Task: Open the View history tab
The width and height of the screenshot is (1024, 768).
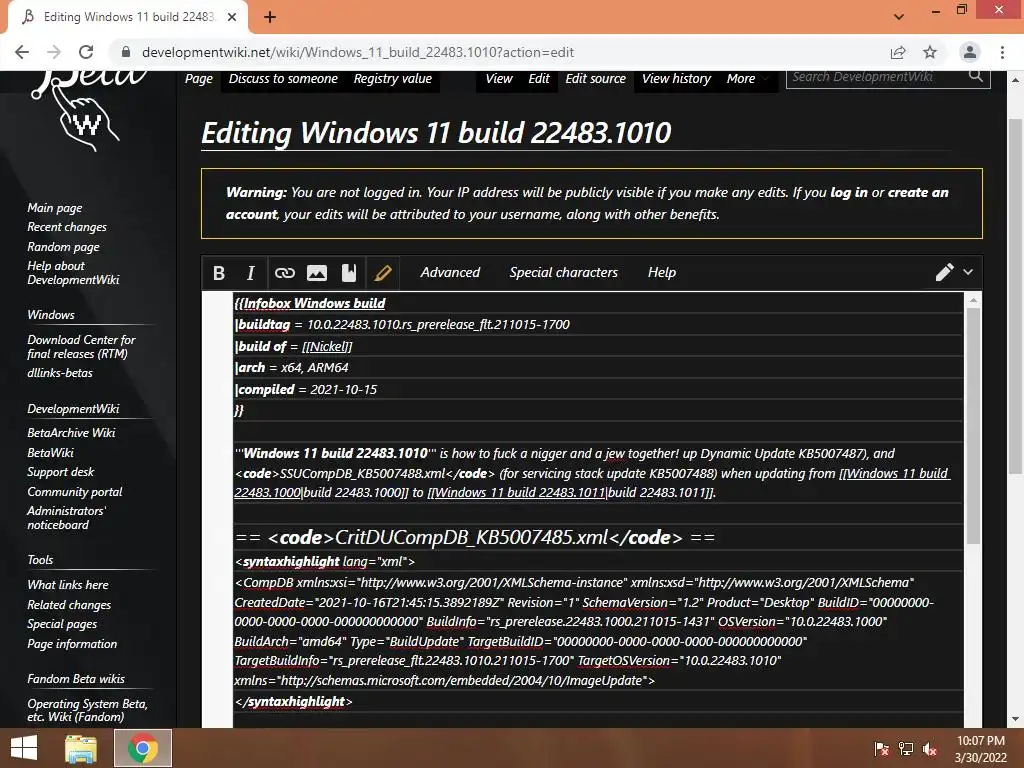Action: (677, 78)
